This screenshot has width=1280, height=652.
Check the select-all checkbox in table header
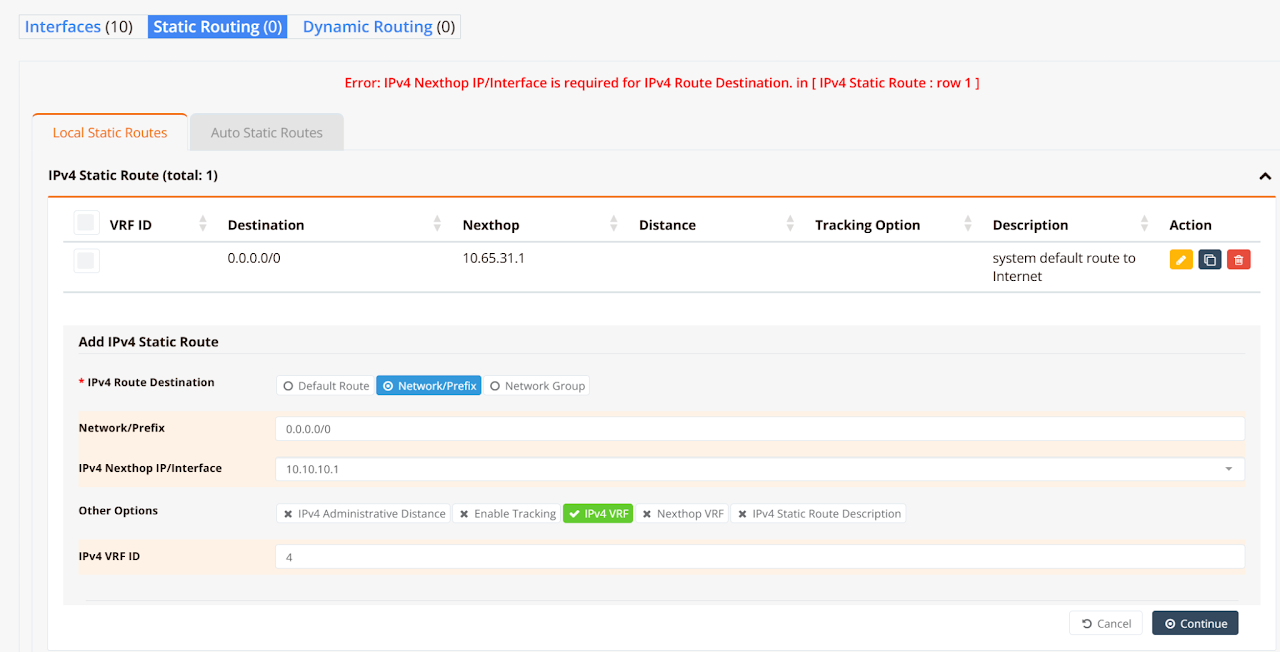86,223
